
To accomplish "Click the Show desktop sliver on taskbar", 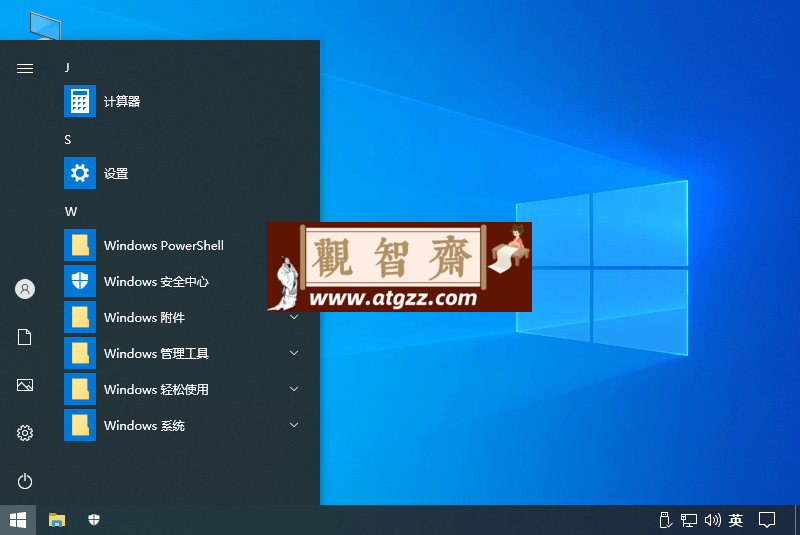I will 797,520.
